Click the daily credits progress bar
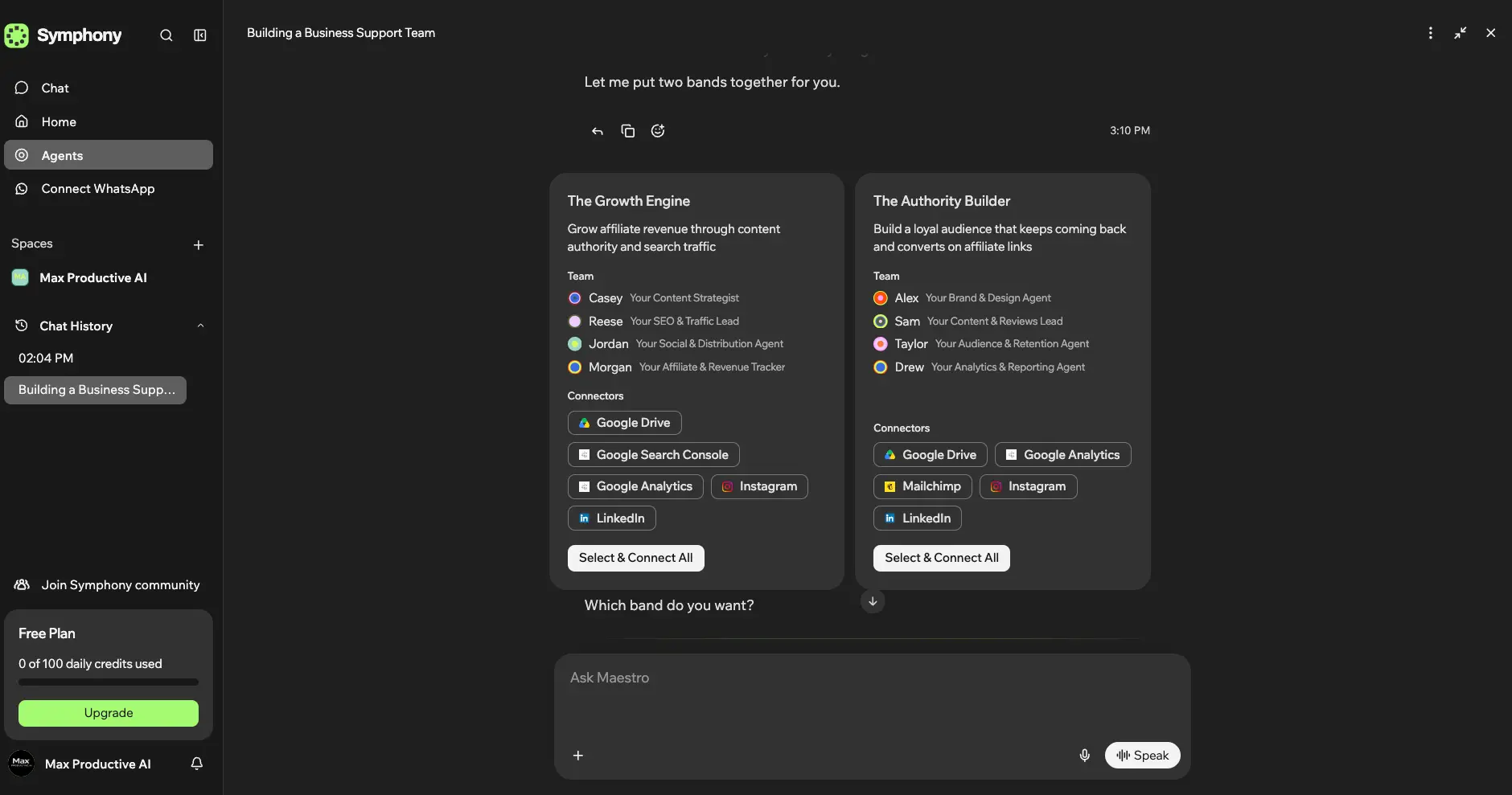The image size is (1512, 795). click(x=109, y=682)
